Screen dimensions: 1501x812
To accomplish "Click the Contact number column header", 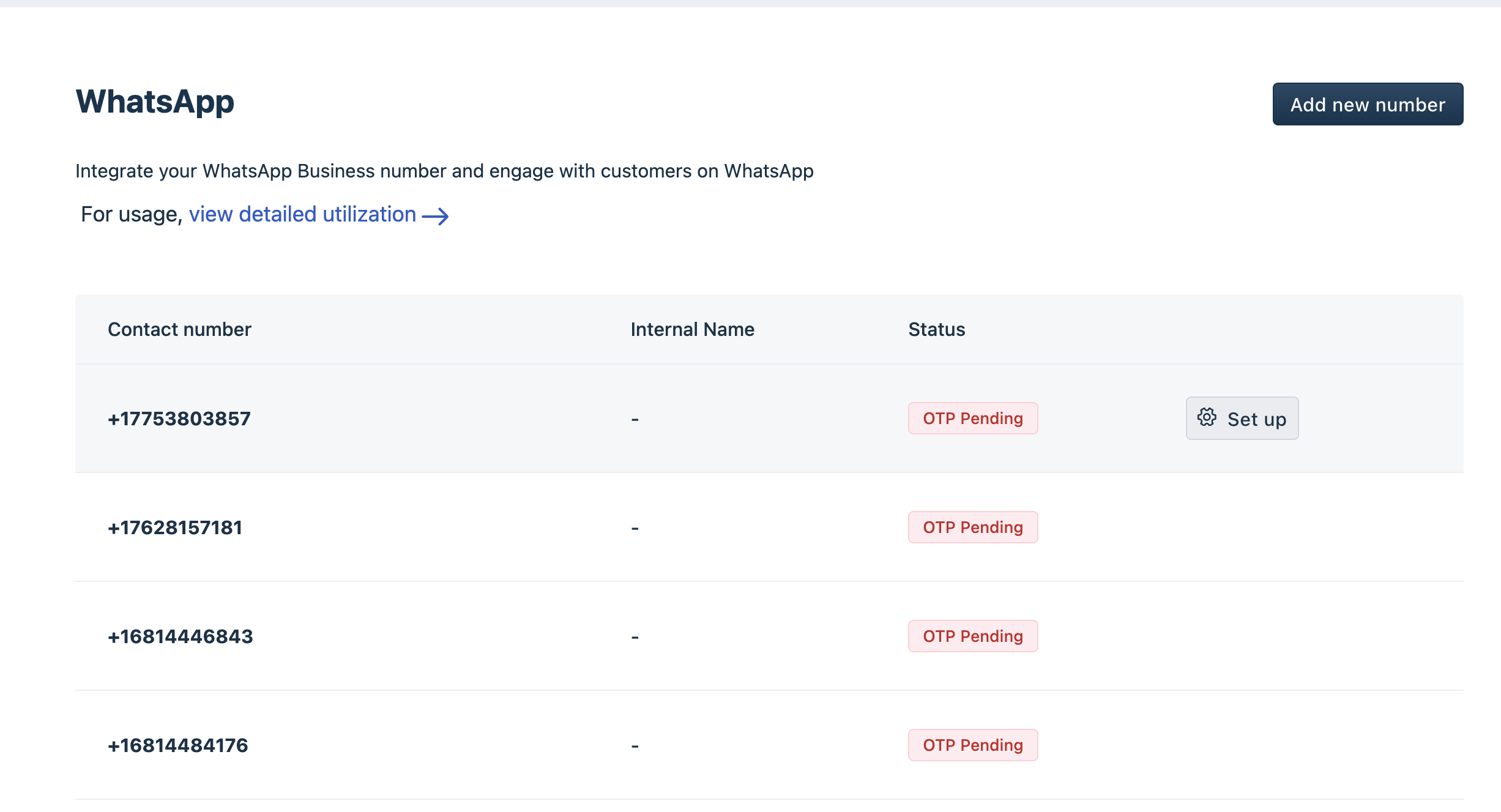I will pos(179,330).
